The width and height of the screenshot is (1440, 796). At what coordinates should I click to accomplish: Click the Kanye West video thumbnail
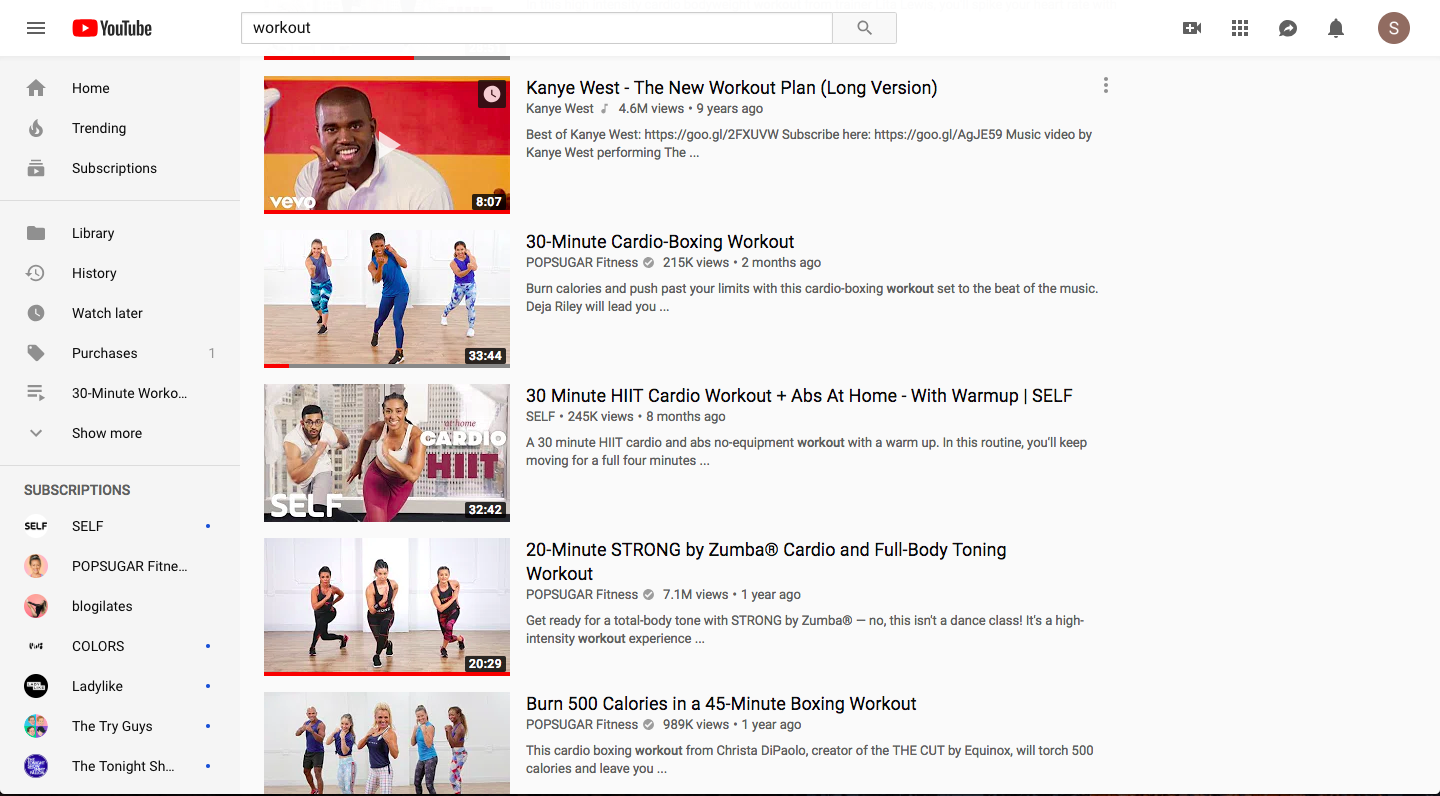[x=387, y=145]
